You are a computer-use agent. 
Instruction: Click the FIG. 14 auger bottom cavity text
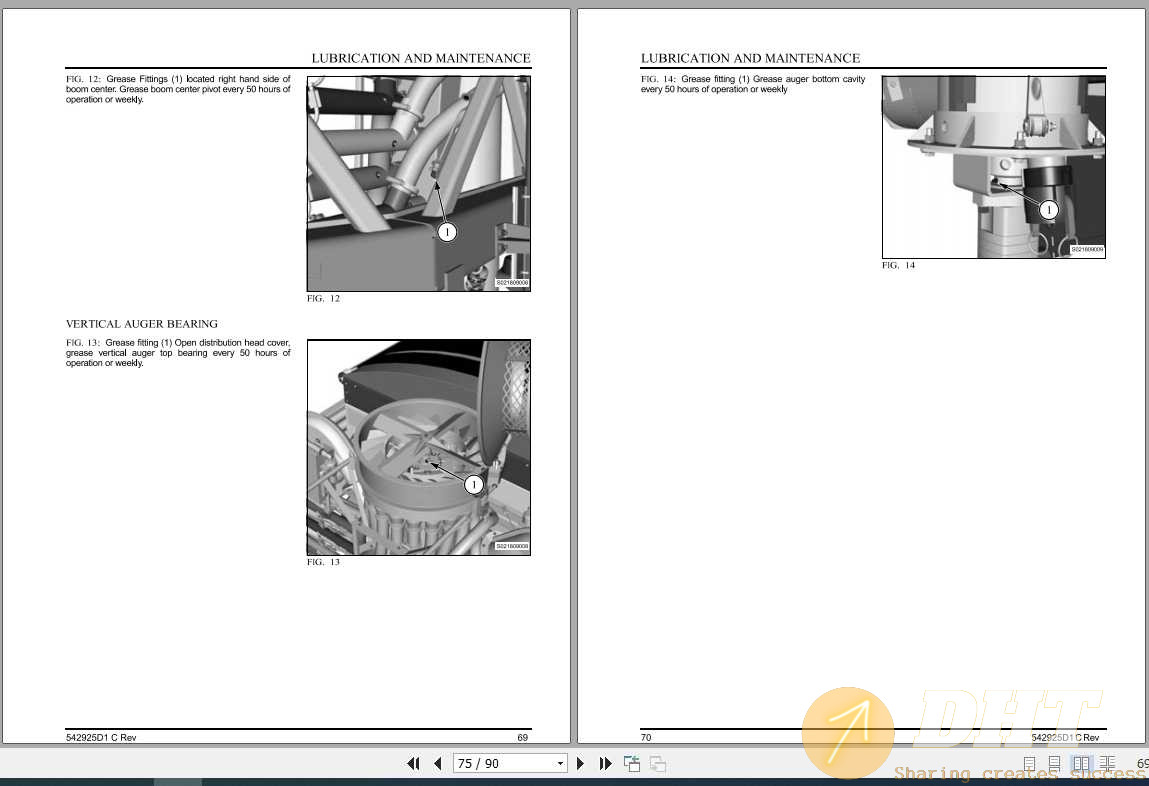tap(753, 84)
